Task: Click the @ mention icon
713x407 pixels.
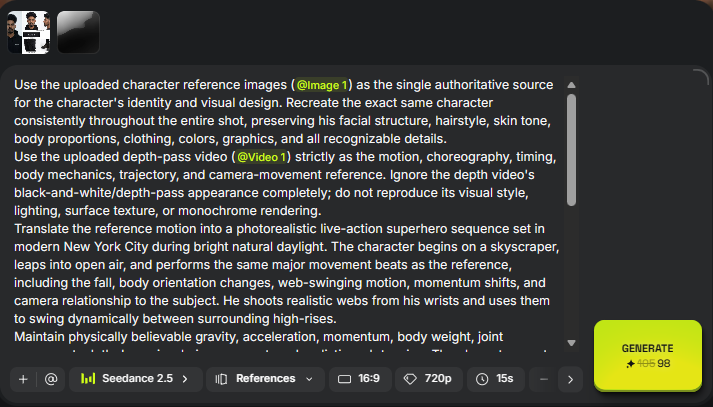Action: pos(51,379)
